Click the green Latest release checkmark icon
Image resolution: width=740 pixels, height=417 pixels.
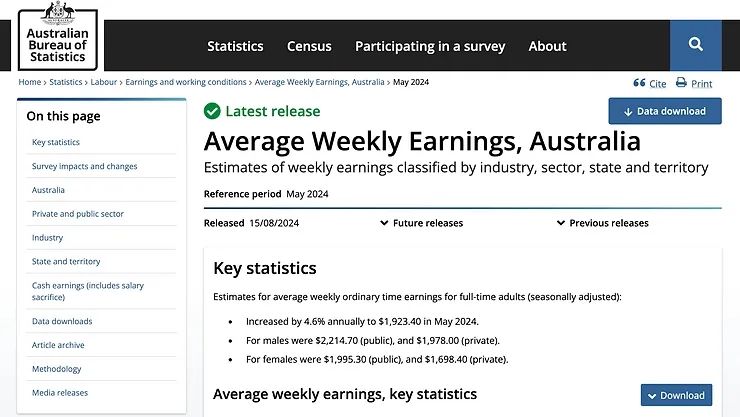212,111
